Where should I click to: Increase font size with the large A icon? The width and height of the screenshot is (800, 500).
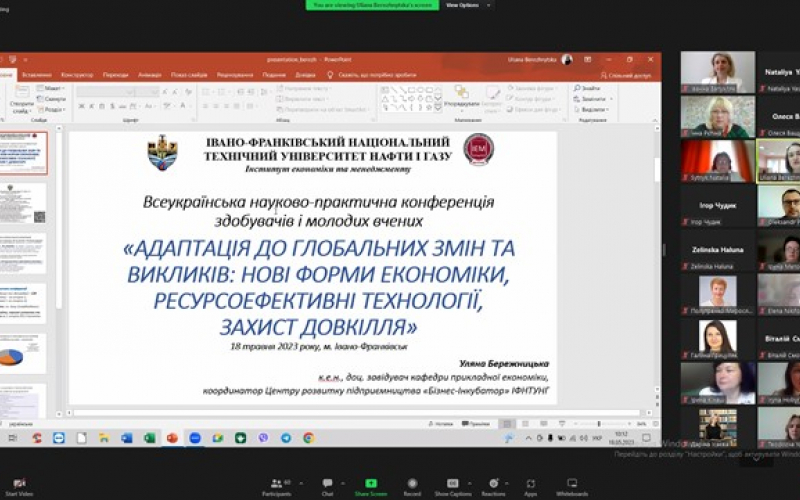point(165,92)
